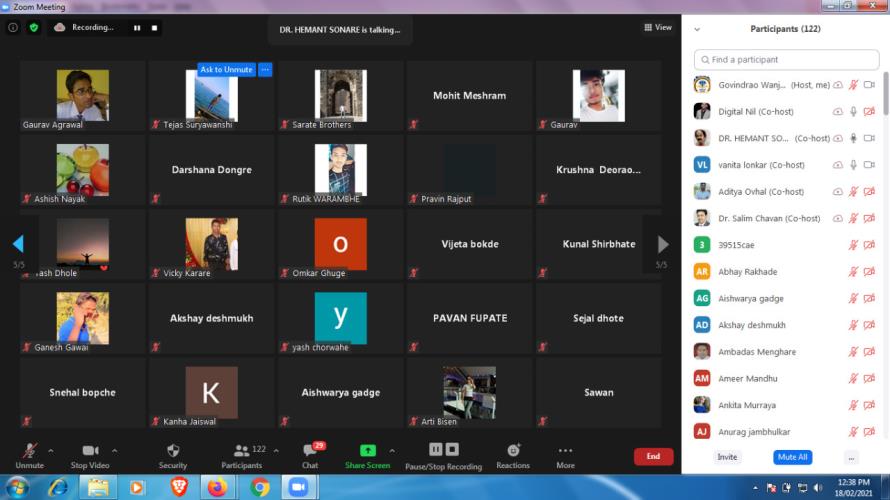Toggle Dr. Salim Chavan muted microphone icon
The image size is (890, 500).
point(853,219)
